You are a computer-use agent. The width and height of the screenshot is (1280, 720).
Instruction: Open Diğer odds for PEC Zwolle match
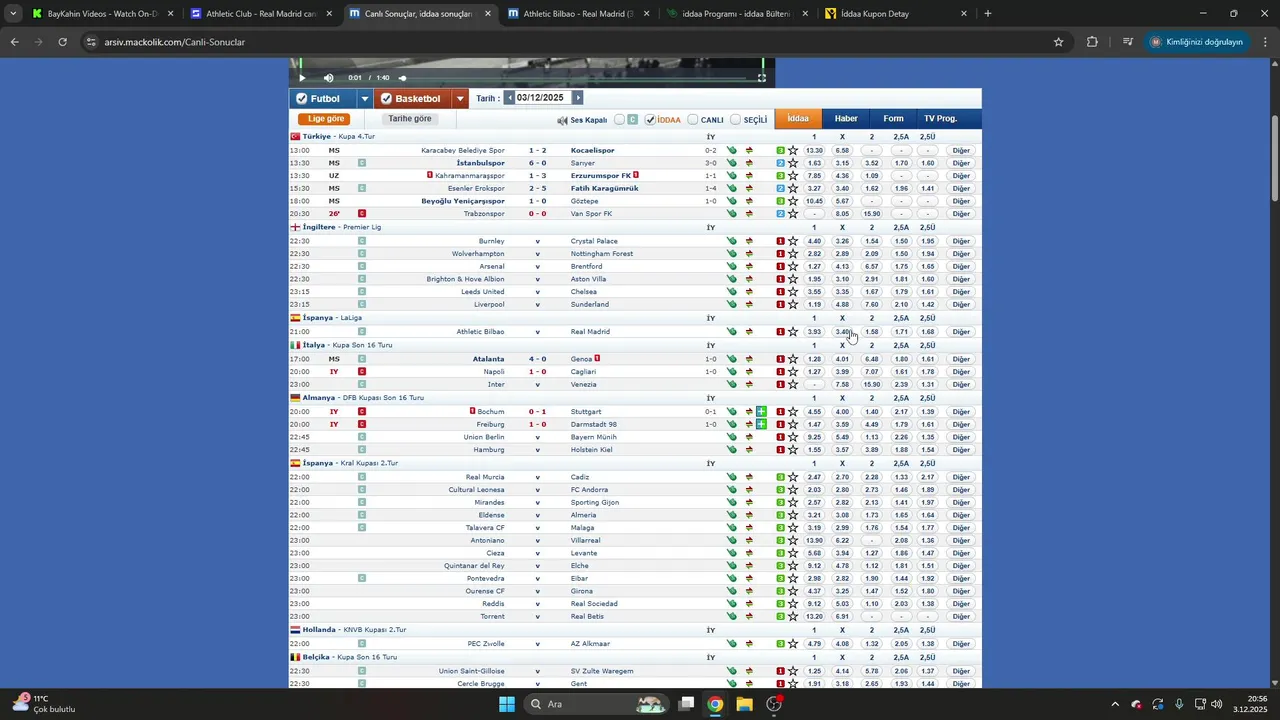pos(961,644)
